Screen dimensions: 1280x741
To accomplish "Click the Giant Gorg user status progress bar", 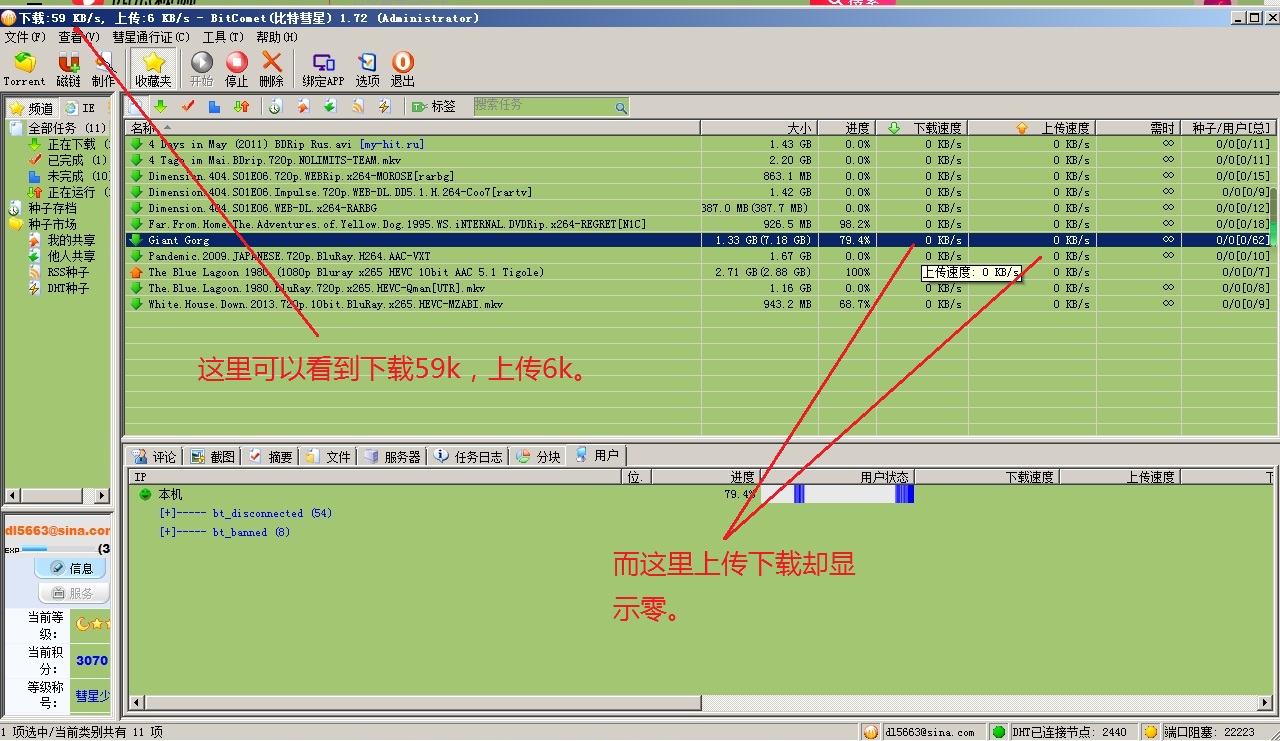I will pyautogui.click(x=837, y=494).
